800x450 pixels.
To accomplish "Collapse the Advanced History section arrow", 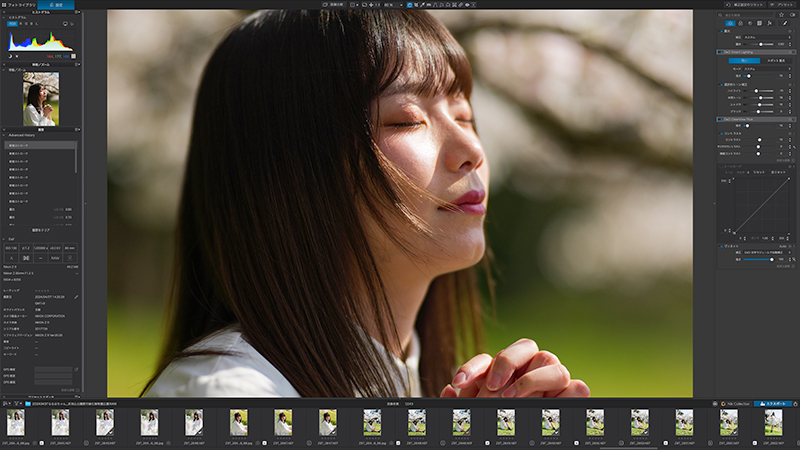I will 4,135.
